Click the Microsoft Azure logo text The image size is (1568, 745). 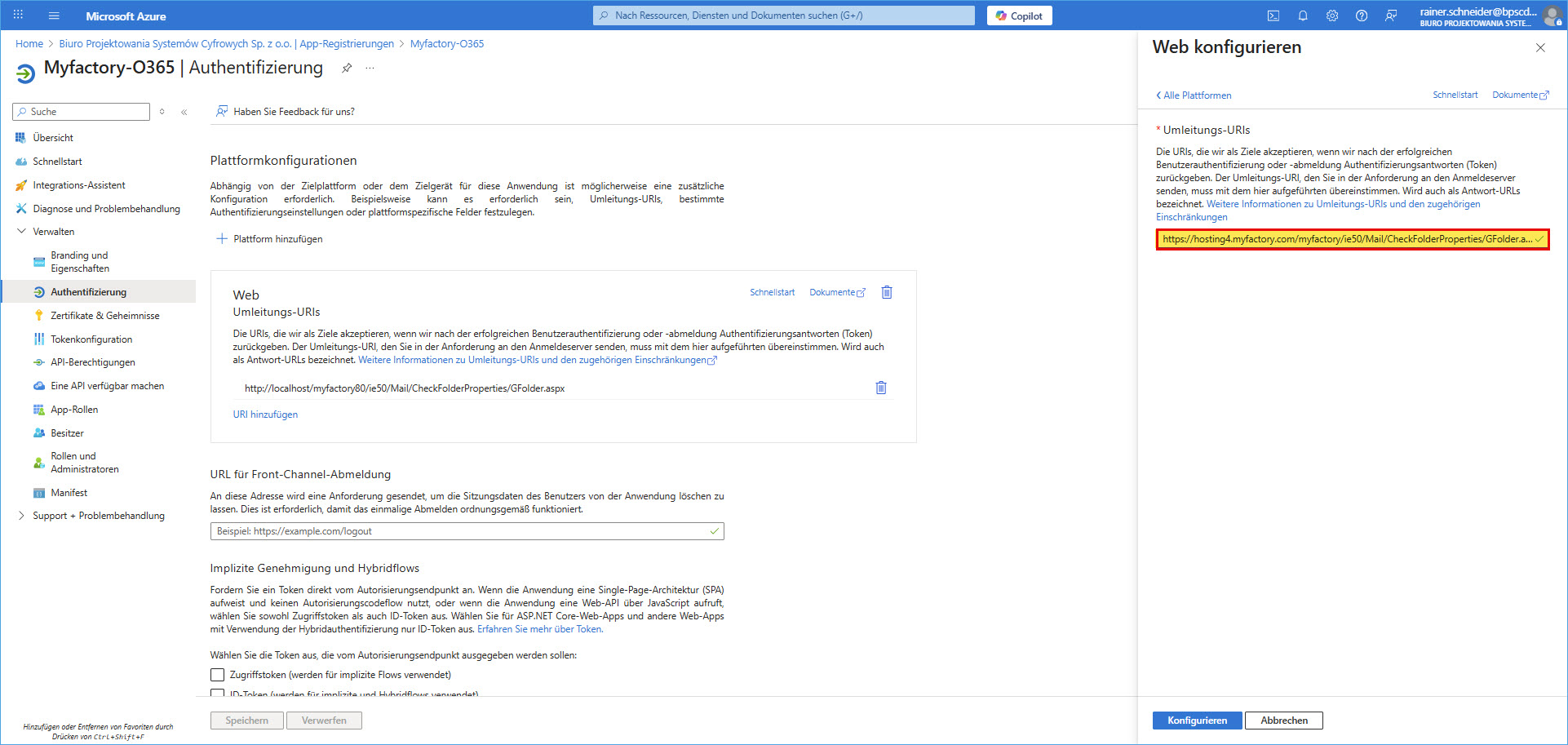click(126, 16)
